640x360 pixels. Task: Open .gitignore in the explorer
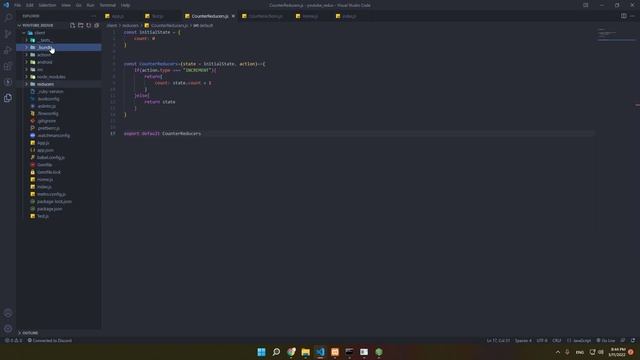coord(58,121)
